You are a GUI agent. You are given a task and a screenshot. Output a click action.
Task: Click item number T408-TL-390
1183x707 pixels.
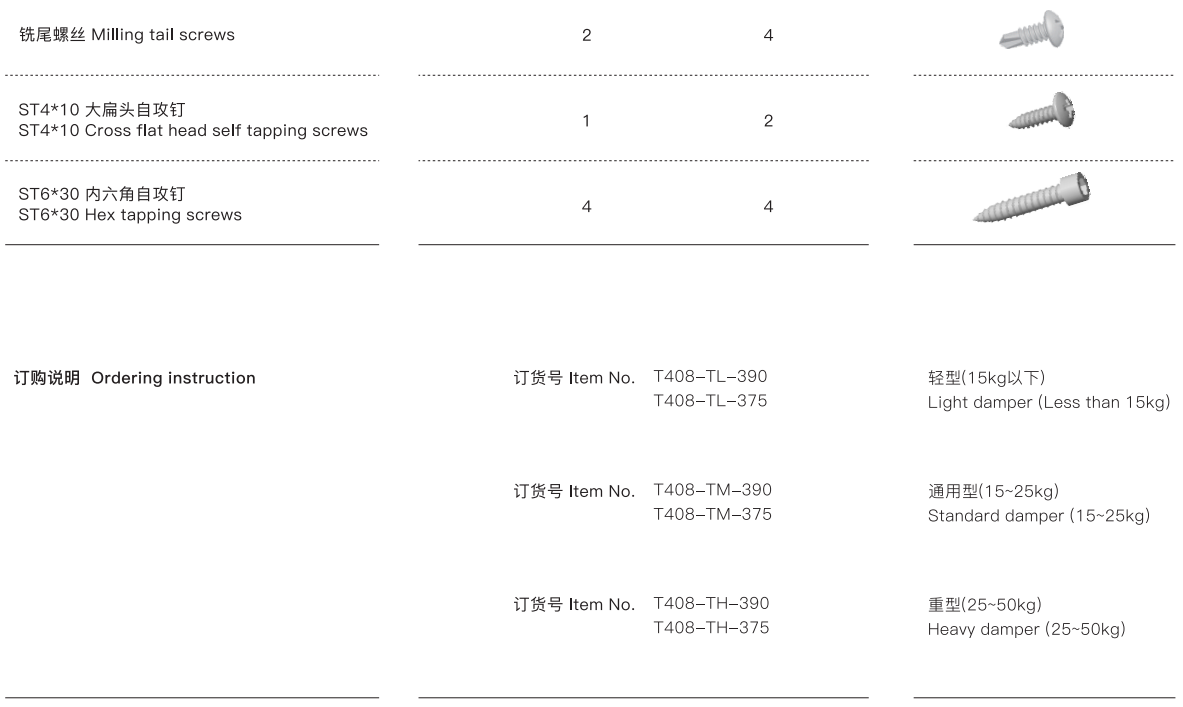pos(710,377)
